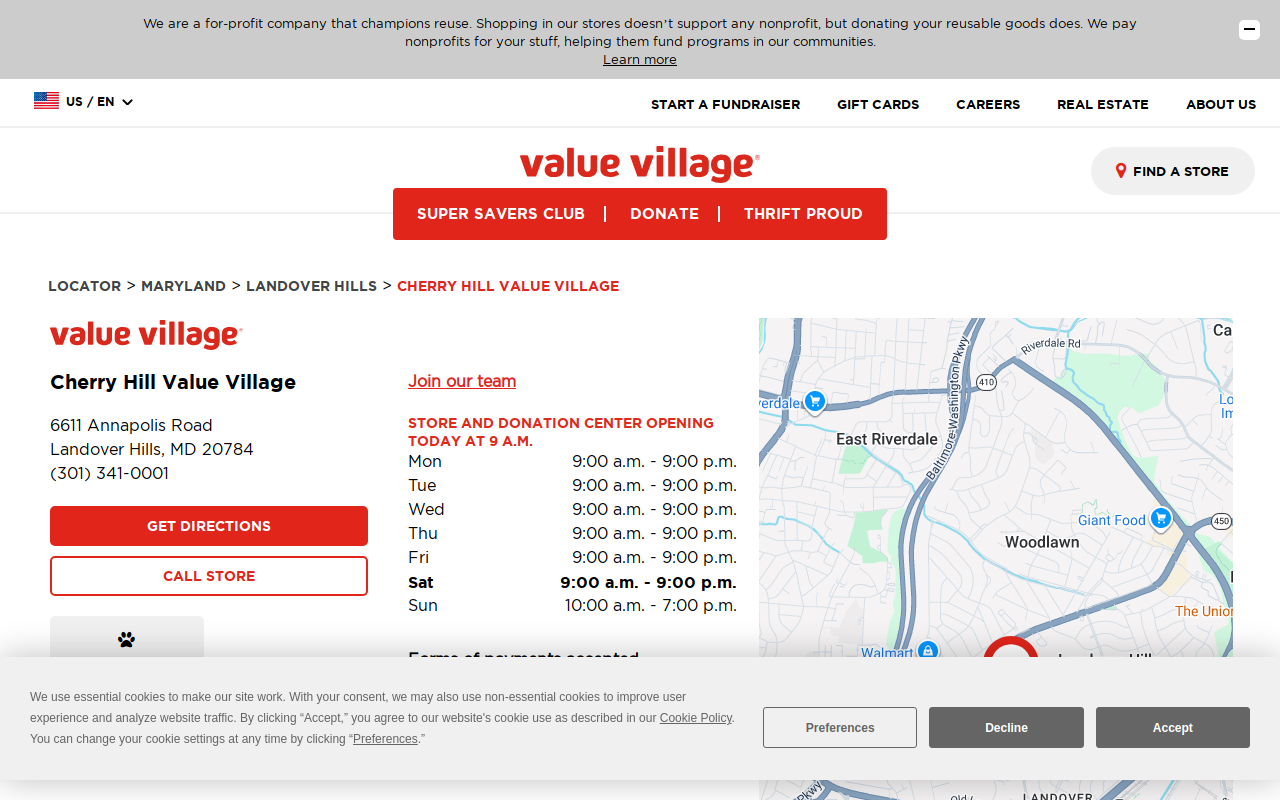Click the Riverdale shopping cart map marker
This screenshot has height=800, width=1280.
pyautogui.click(x=814, y=401)
